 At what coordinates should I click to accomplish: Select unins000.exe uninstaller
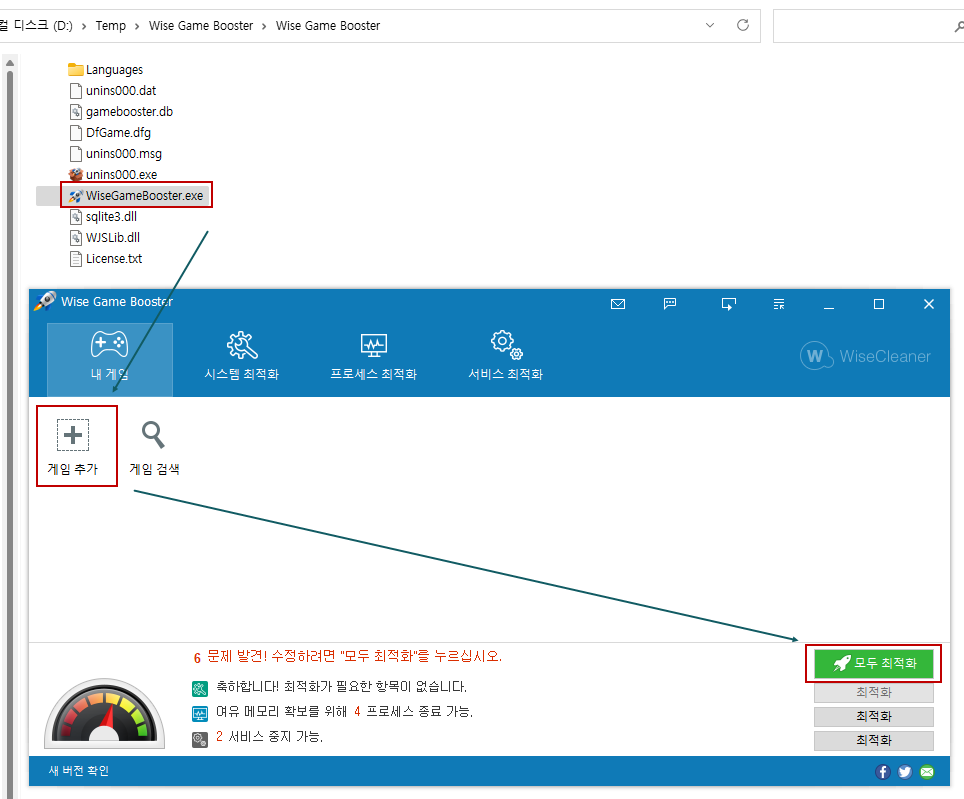(x=113, y=175)
